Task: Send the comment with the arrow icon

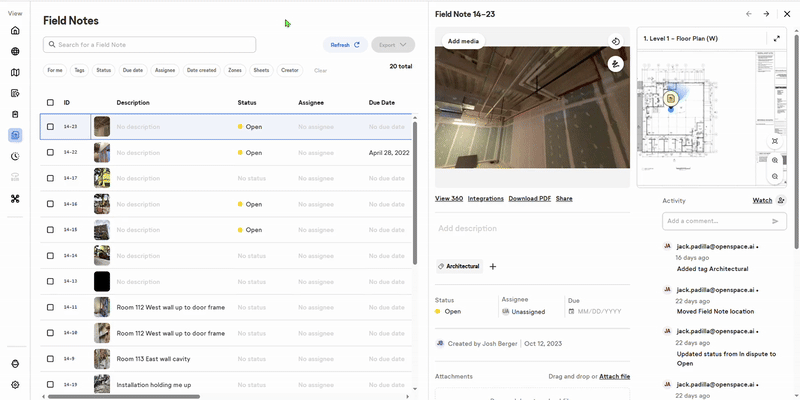Action: tap(775, 221)
